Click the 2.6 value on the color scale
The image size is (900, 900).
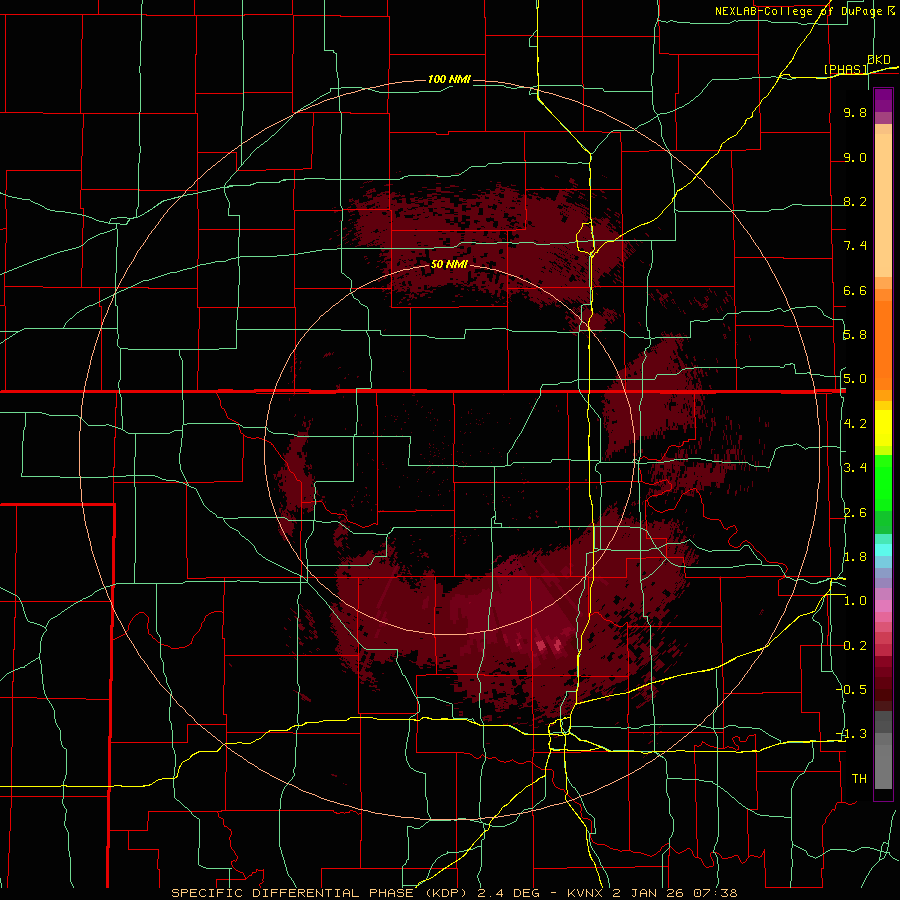coord(855,513)
